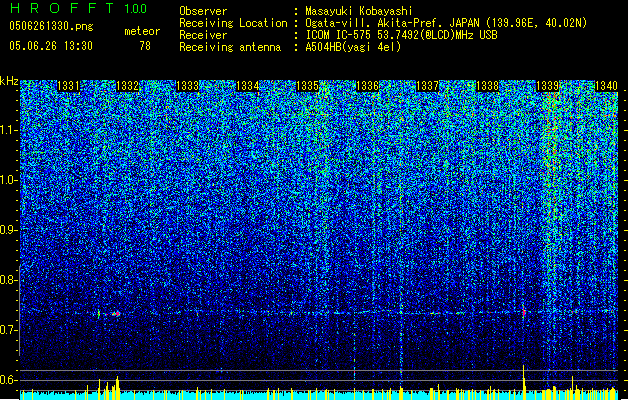The width and height of the screenshot is (629, 400).
Task: Click the HROFFT 1.0.0 title text
Action: [x=78, y=8]
